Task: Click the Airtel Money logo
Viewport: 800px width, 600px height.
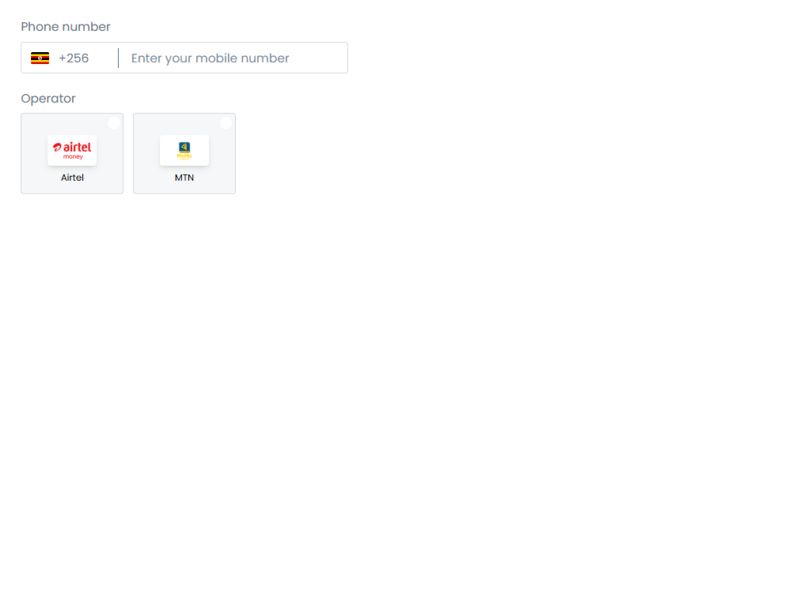Action: pos(72,150)
